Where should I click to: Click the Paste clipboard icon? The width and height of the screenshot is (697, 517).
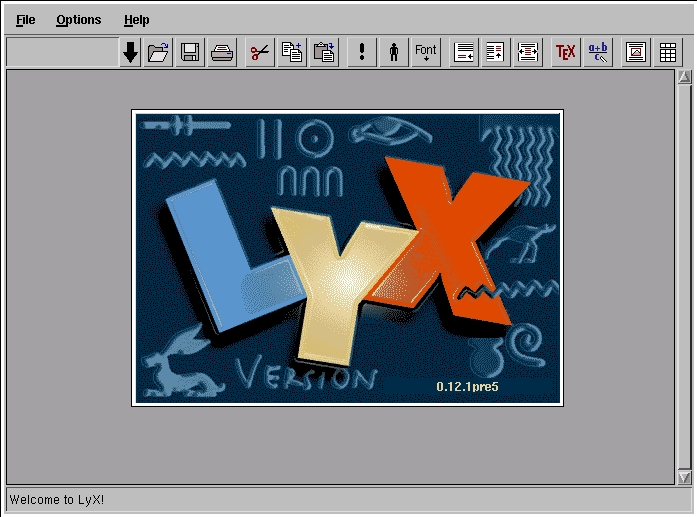point(324,52)
